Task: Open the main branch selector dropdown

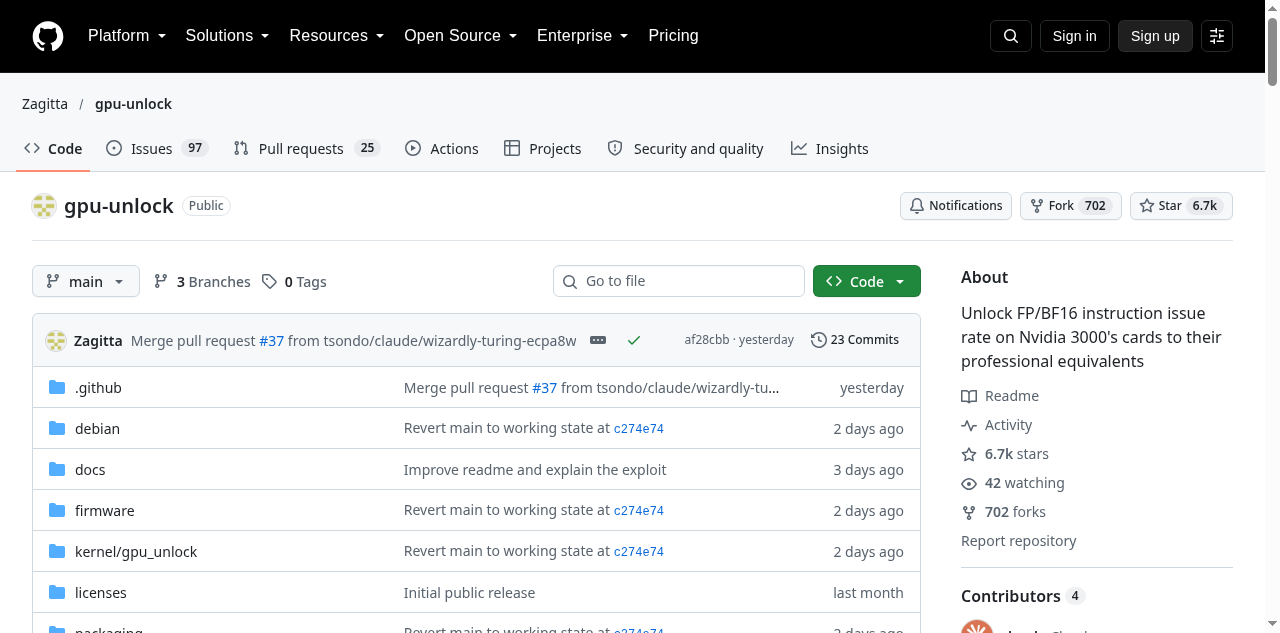Action: tap(86, 282)
